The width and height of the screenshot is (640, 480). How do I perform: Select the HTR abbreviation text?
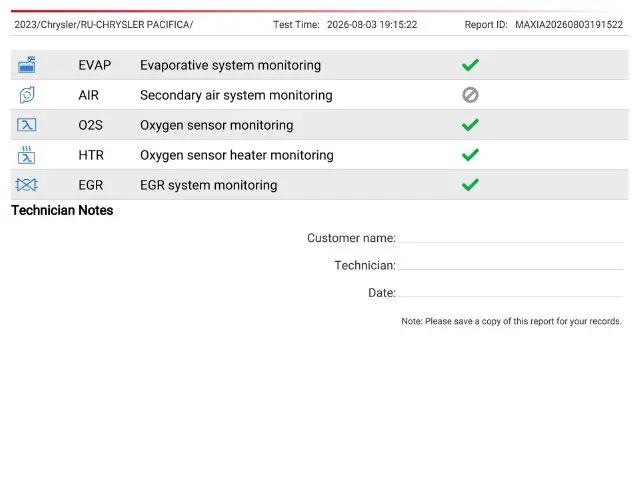[91, 155]
